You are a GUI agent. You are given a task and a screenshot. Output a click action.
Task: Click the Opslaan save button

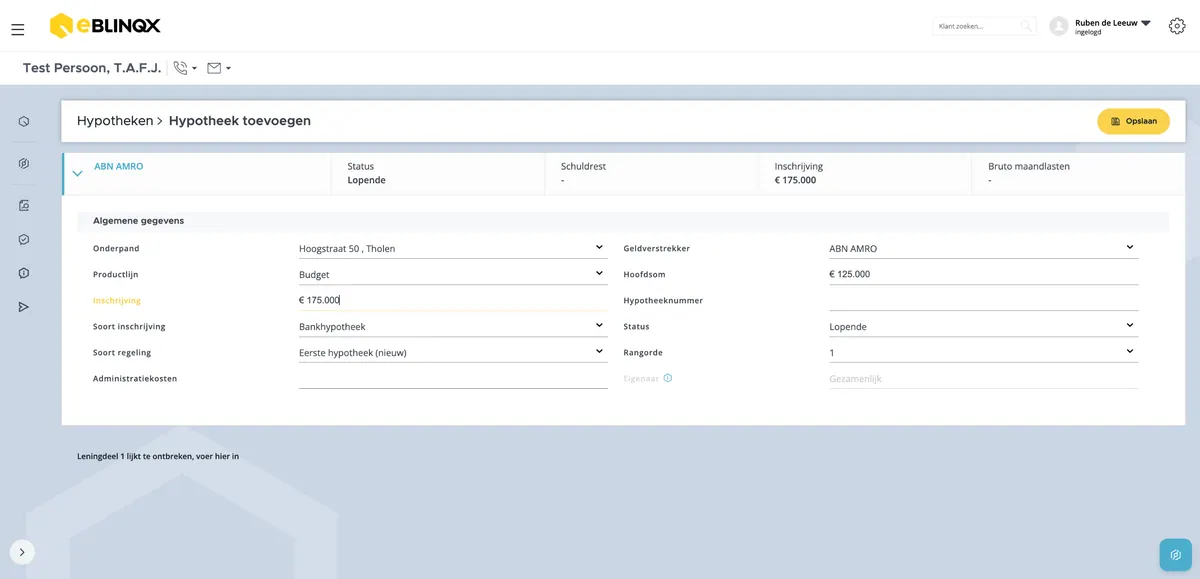[1133, 121]
